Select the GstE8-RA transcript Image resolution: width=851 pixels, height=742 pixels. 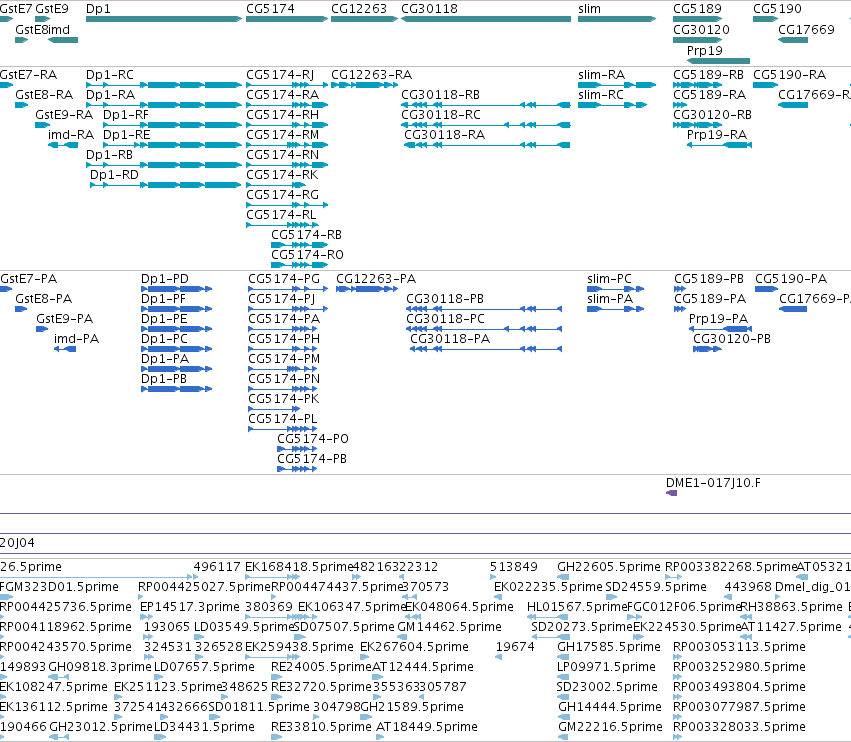click(22, 105)
